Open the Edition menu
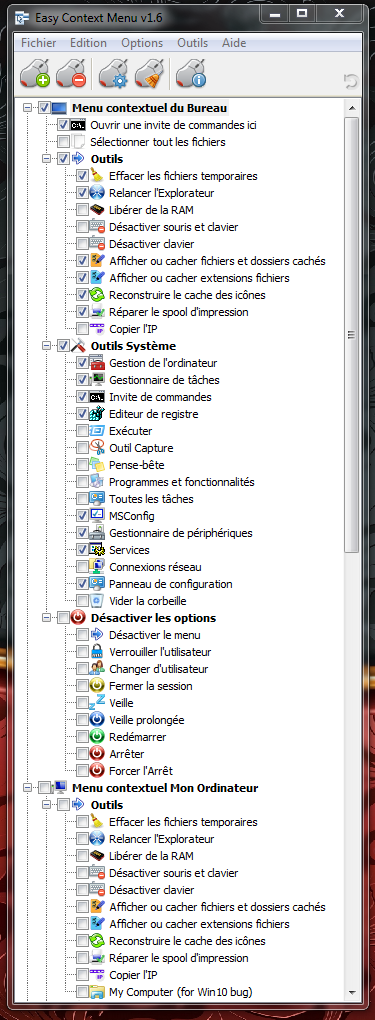Image resolution: width=375 pixels, height=1020 pixels. [89, 43]
